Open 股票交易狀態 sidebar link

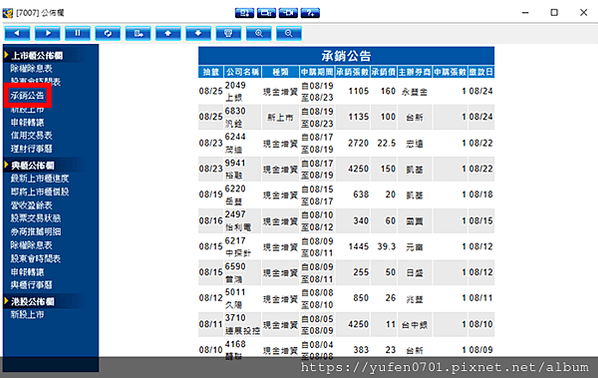click(35, 218)
